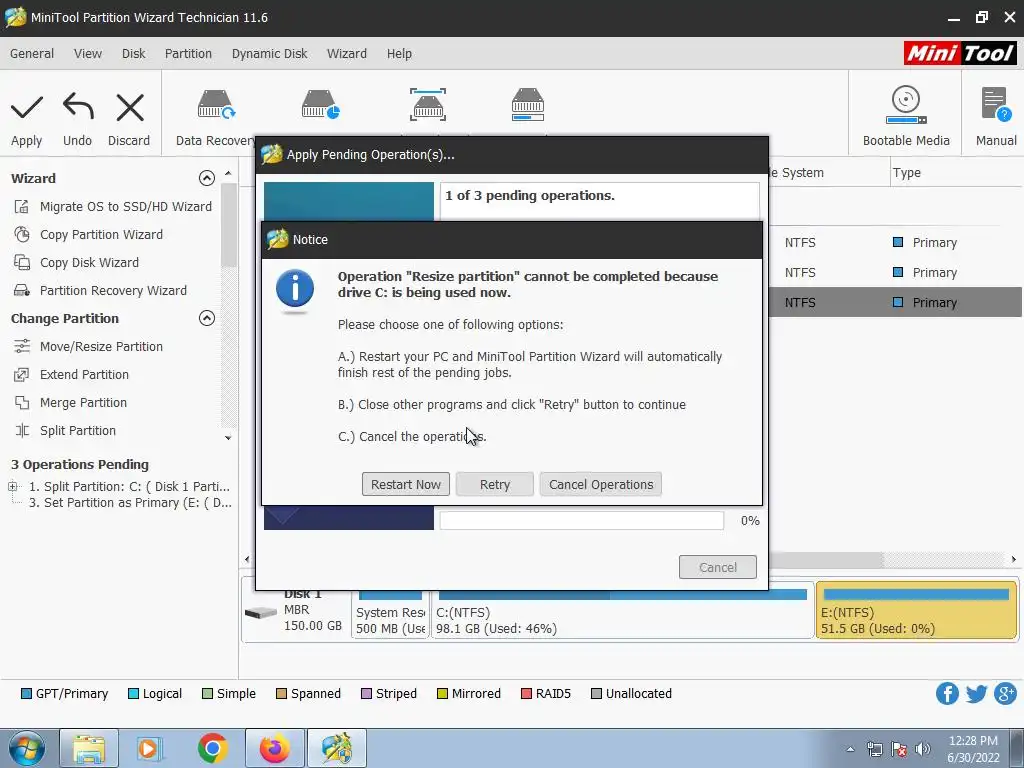Click the sidebar scroll down arrow
The height and width of the screenshot is (768, 1024).
pos(228,438)
